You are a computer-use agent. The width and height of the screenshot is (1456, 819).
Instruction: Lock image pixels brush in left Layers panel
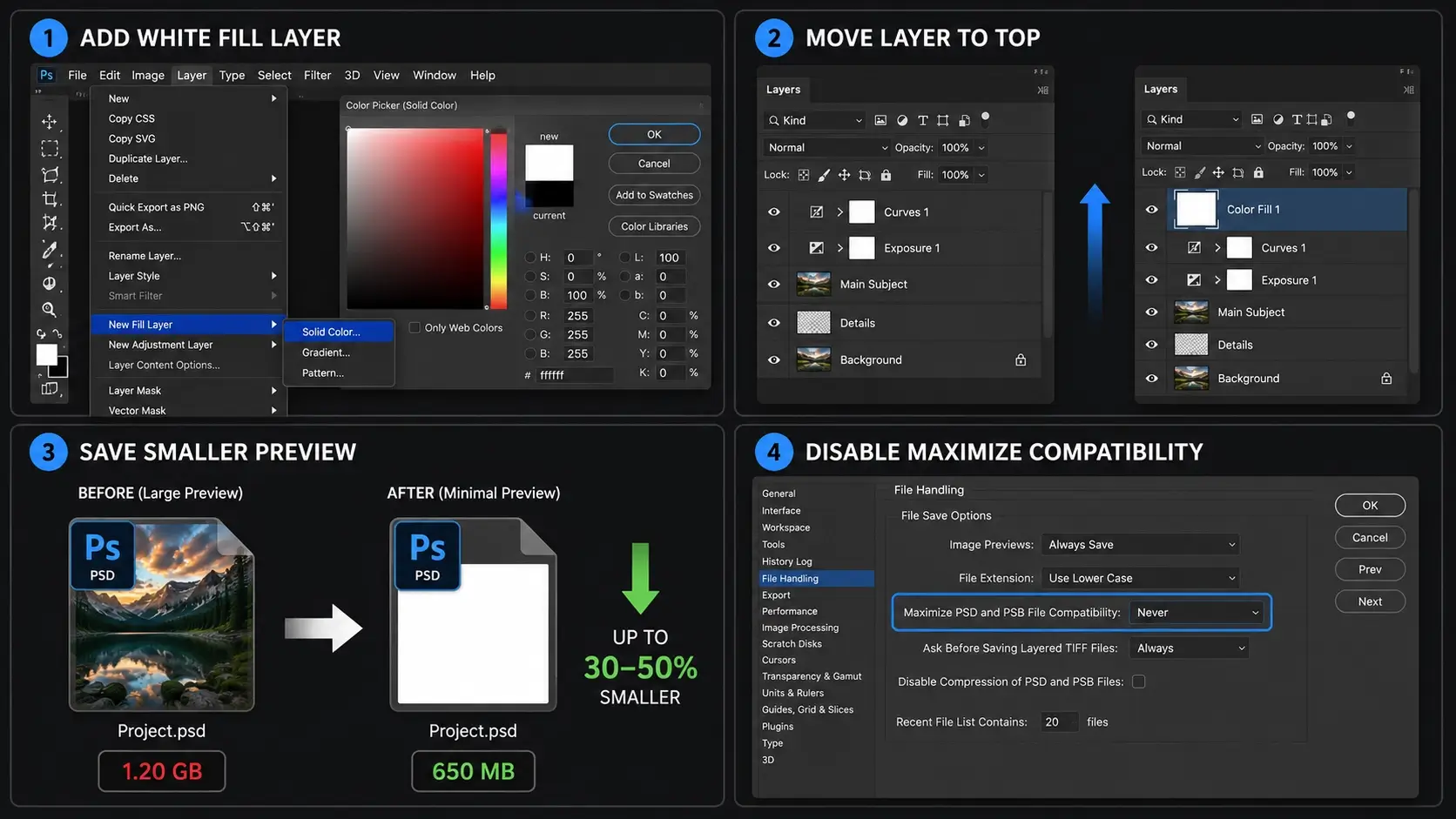[824, 175]
